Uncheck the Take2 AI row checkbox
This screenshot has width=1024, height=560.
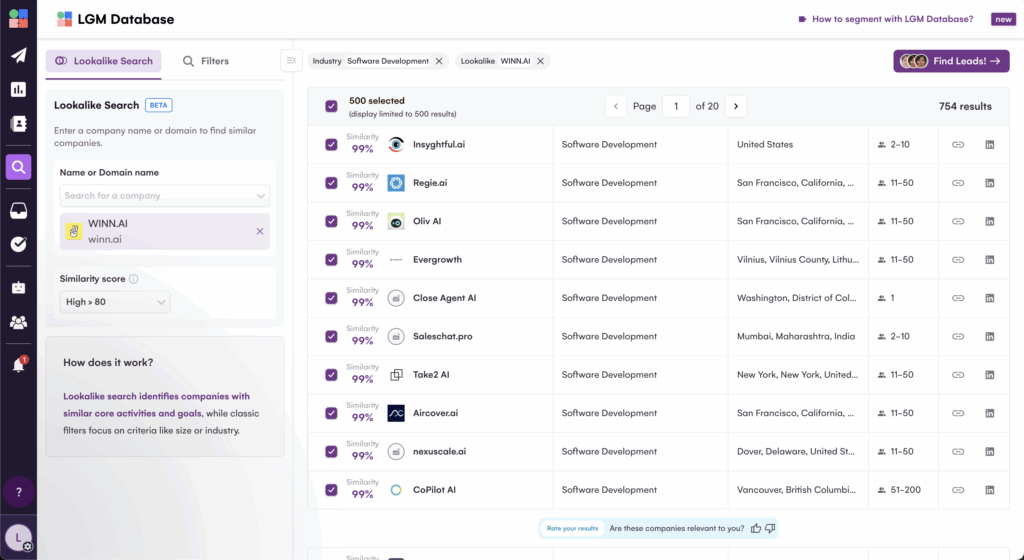[x=331, y=375]
